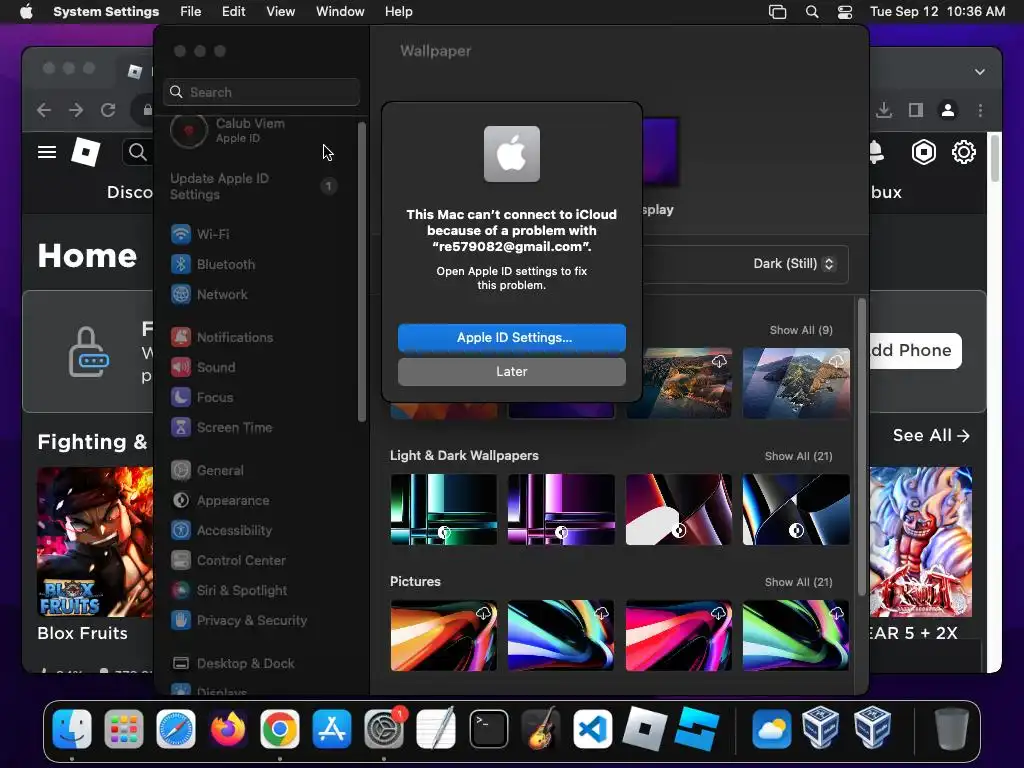
Task: Open the Network settings icon
Action: (181, 294)
